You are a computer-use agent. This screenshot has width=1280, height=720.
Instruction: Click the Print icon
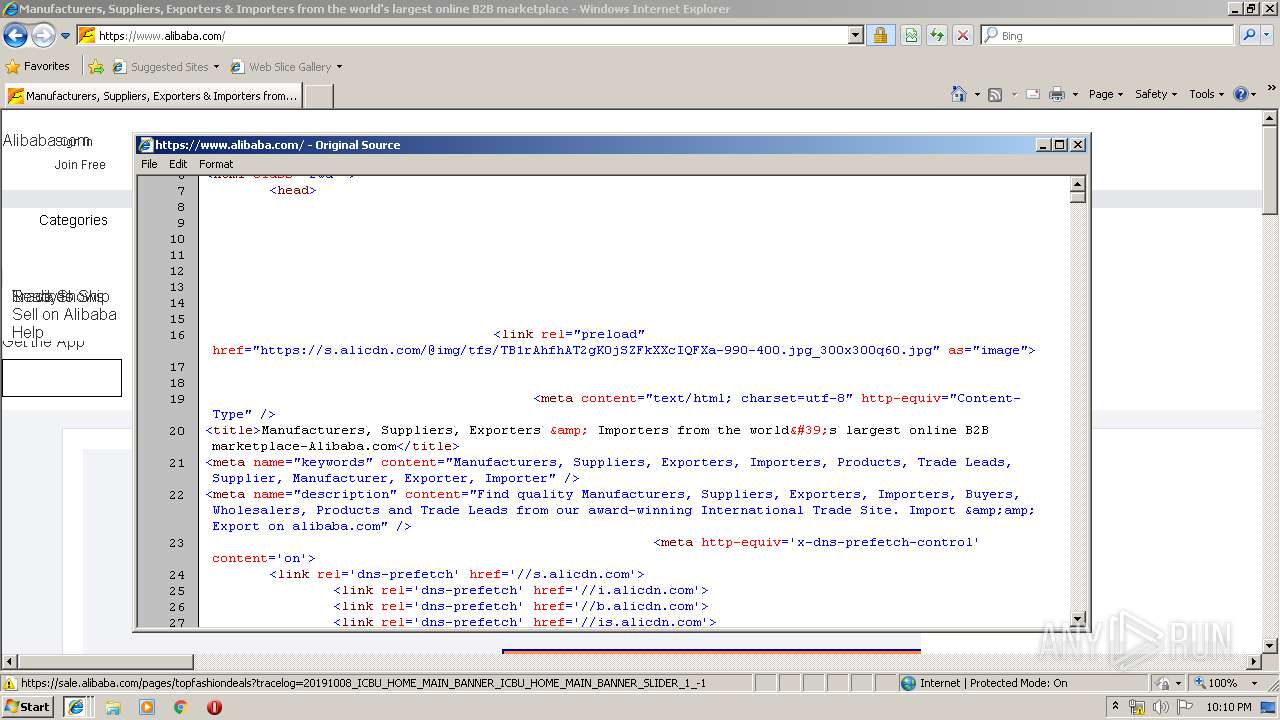click(1057, 94)
